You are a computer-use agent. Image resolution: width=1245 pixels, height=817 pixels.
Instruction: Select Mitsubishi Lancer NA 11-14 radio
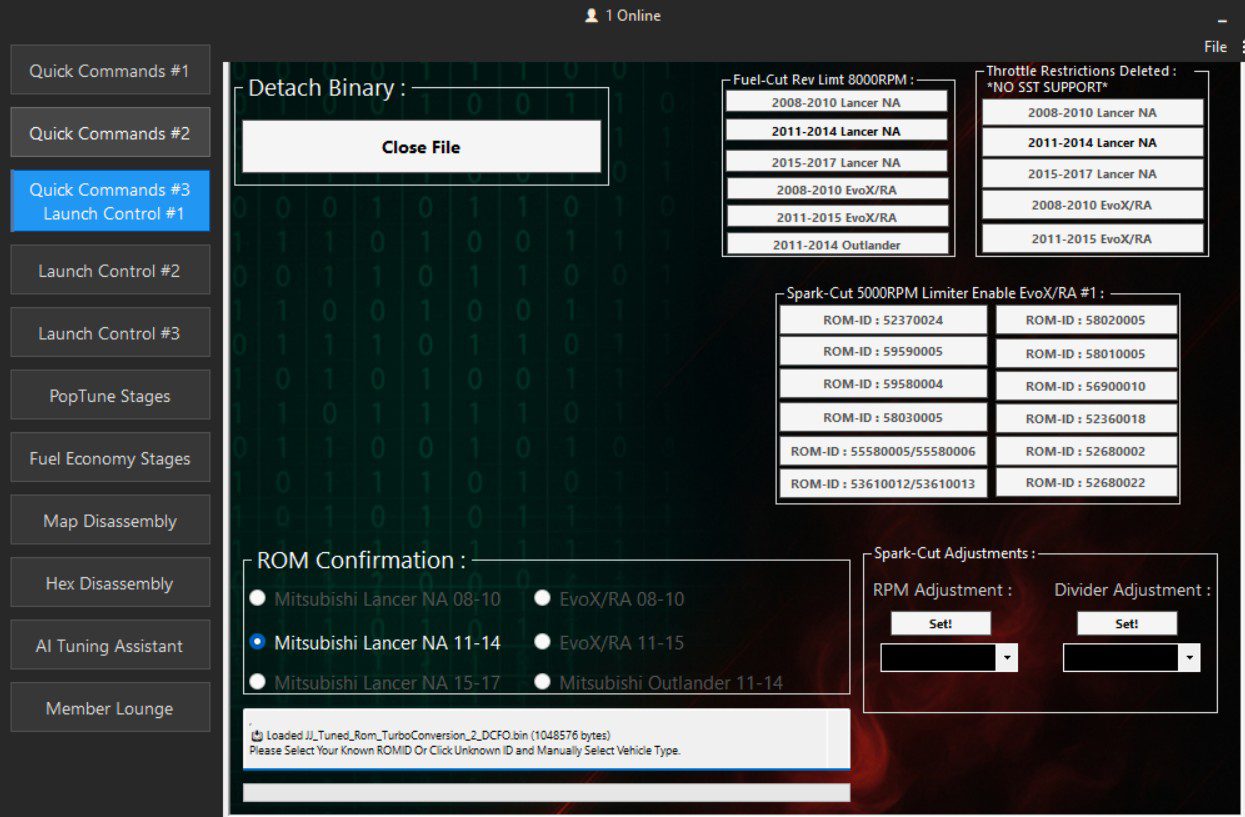[258, 642]
